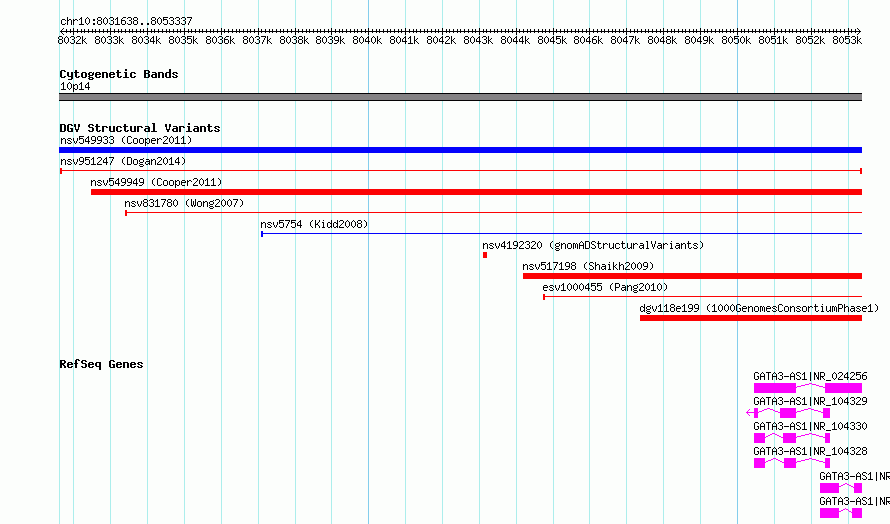Open the nsv4192320 (gnomADStructuralVariants) label

tap(593, 245)
